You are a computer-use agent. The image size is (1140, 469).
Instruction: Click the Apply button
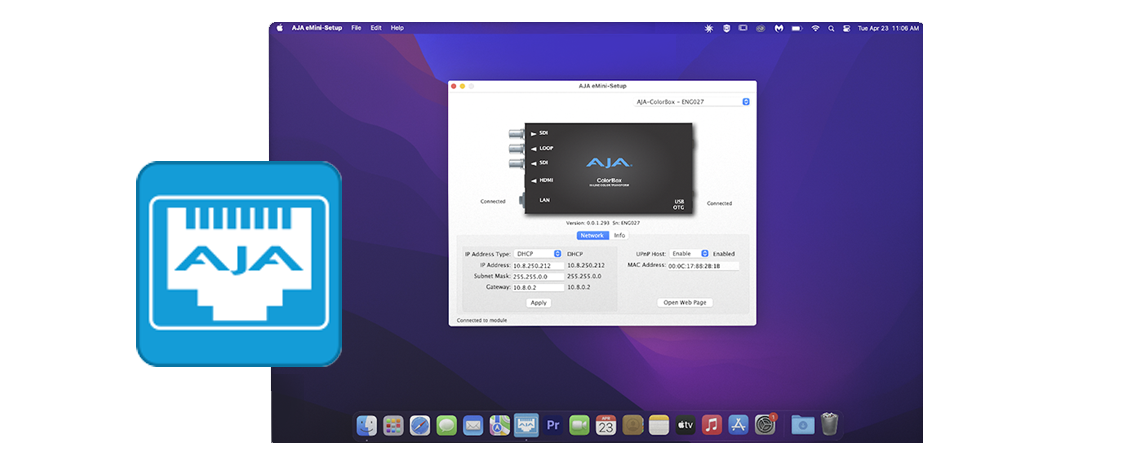pos(538,302)
